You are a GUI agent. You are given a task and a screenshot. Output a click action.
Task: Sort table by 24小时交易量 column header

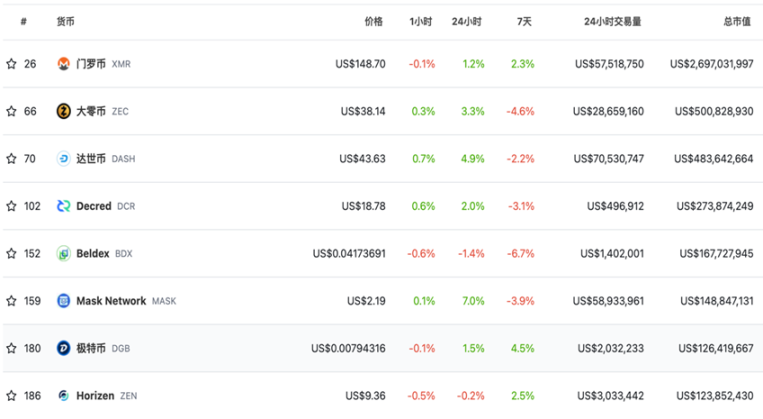coord(613,21)
